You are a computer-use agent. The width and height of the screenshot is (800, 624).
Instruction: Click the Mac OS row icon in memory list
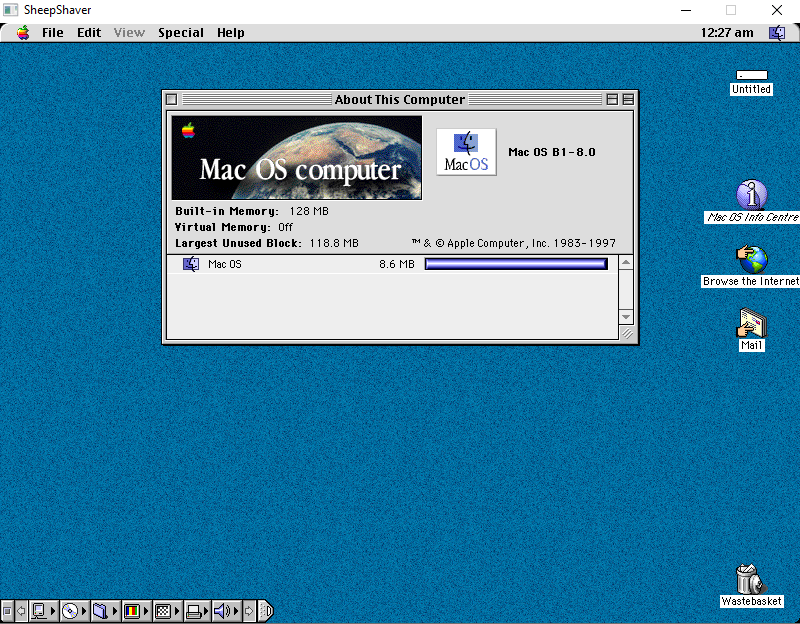coord(191,264)
